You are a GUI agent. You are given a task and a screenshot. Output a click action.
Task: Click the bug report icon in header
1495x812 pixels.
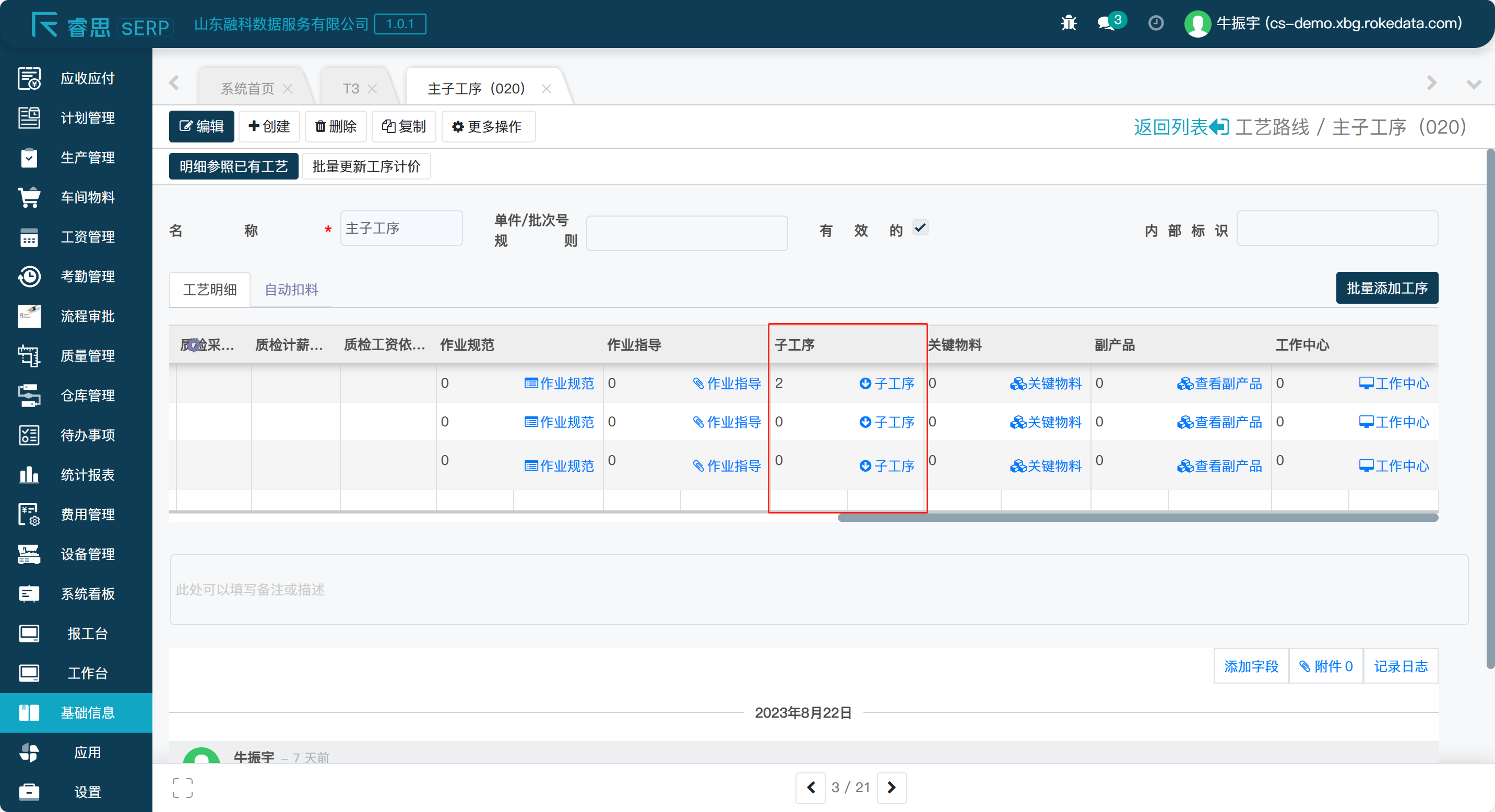point(1069,23)
